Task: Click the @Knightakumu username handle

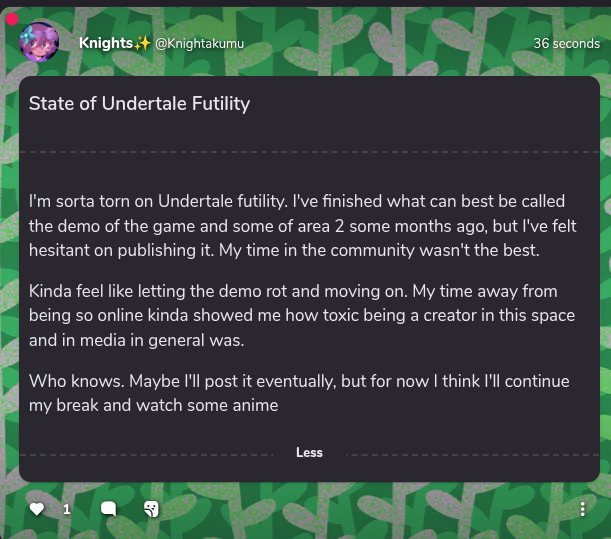Action: tap(200, 44)
